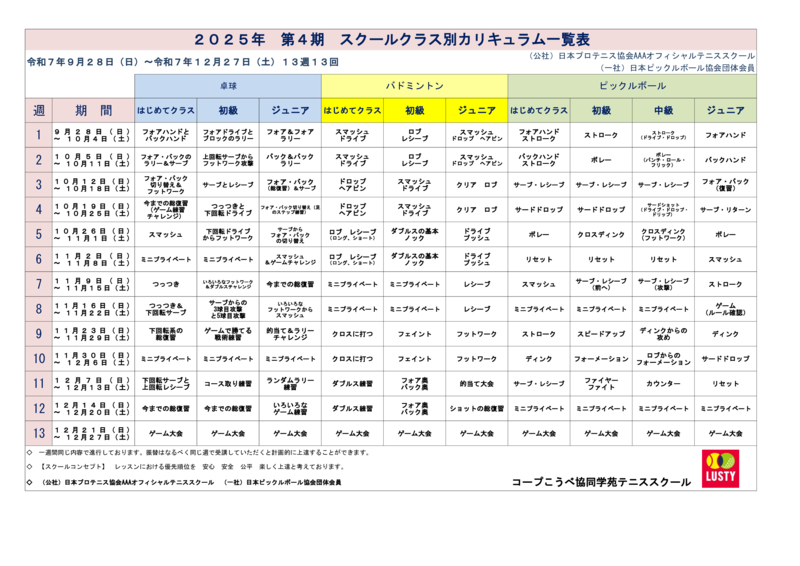The width and height of the screenshot is (800, 566).
Task: Click the ショットの総復習 cell
Action: pyautogui.click(x=476, y=408)
